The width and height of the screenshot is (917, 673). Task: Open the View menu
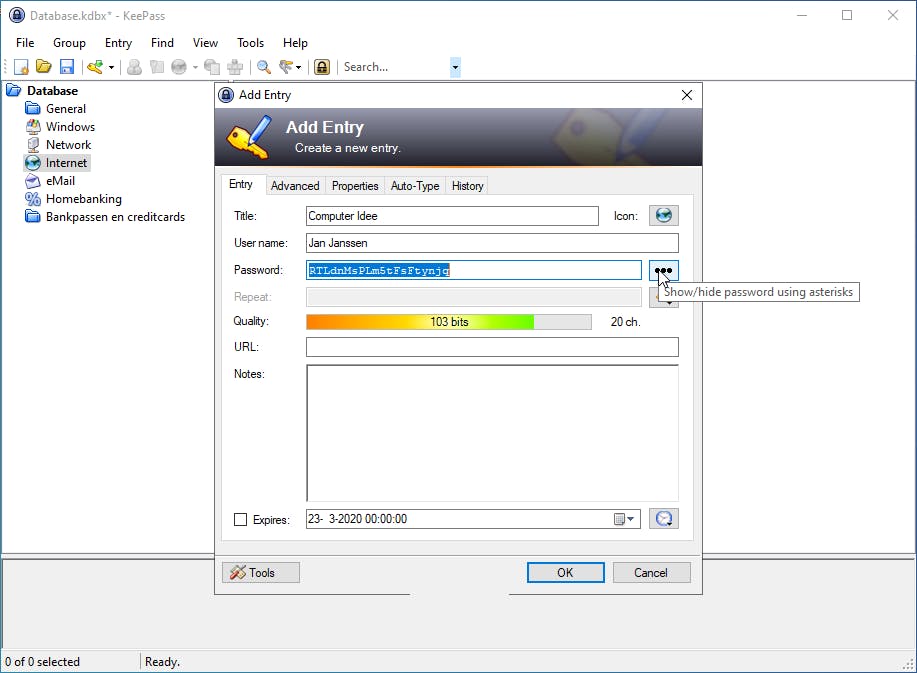tap(205, 43)
